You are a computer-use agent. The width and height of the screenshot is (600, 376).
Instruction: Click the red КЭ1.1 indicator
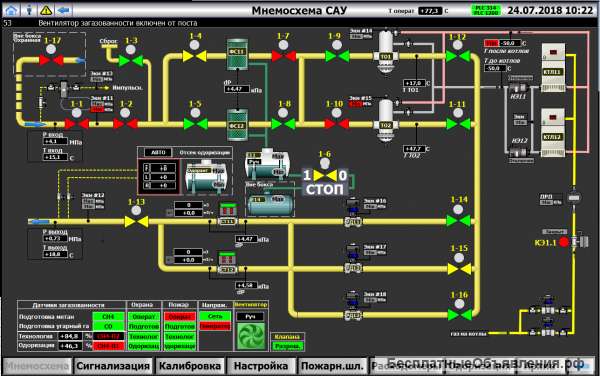564,242
